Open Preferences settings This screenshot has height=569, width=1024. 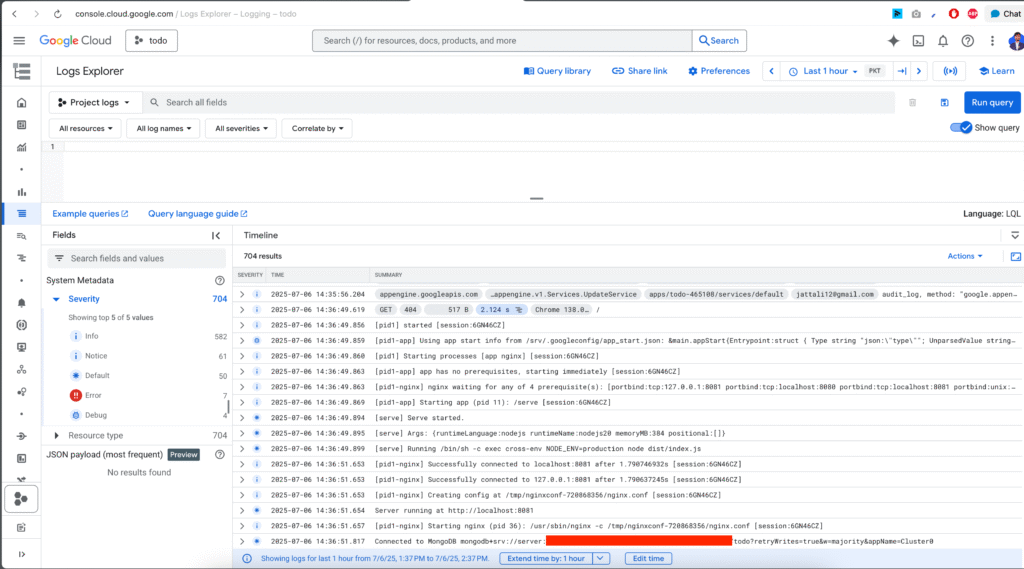point(718,71)
